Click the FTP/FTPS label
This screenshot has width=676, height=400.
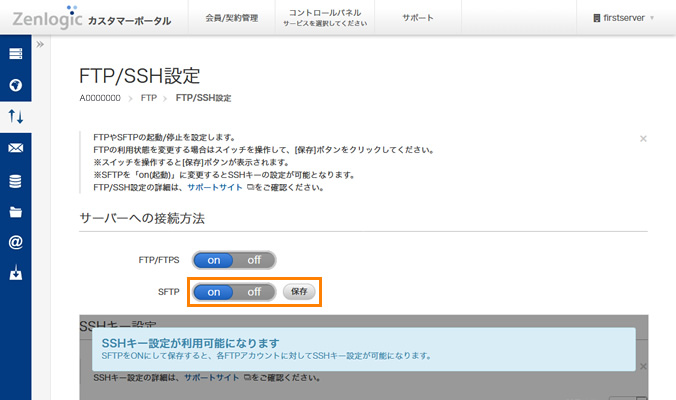[x=159, y=260]
